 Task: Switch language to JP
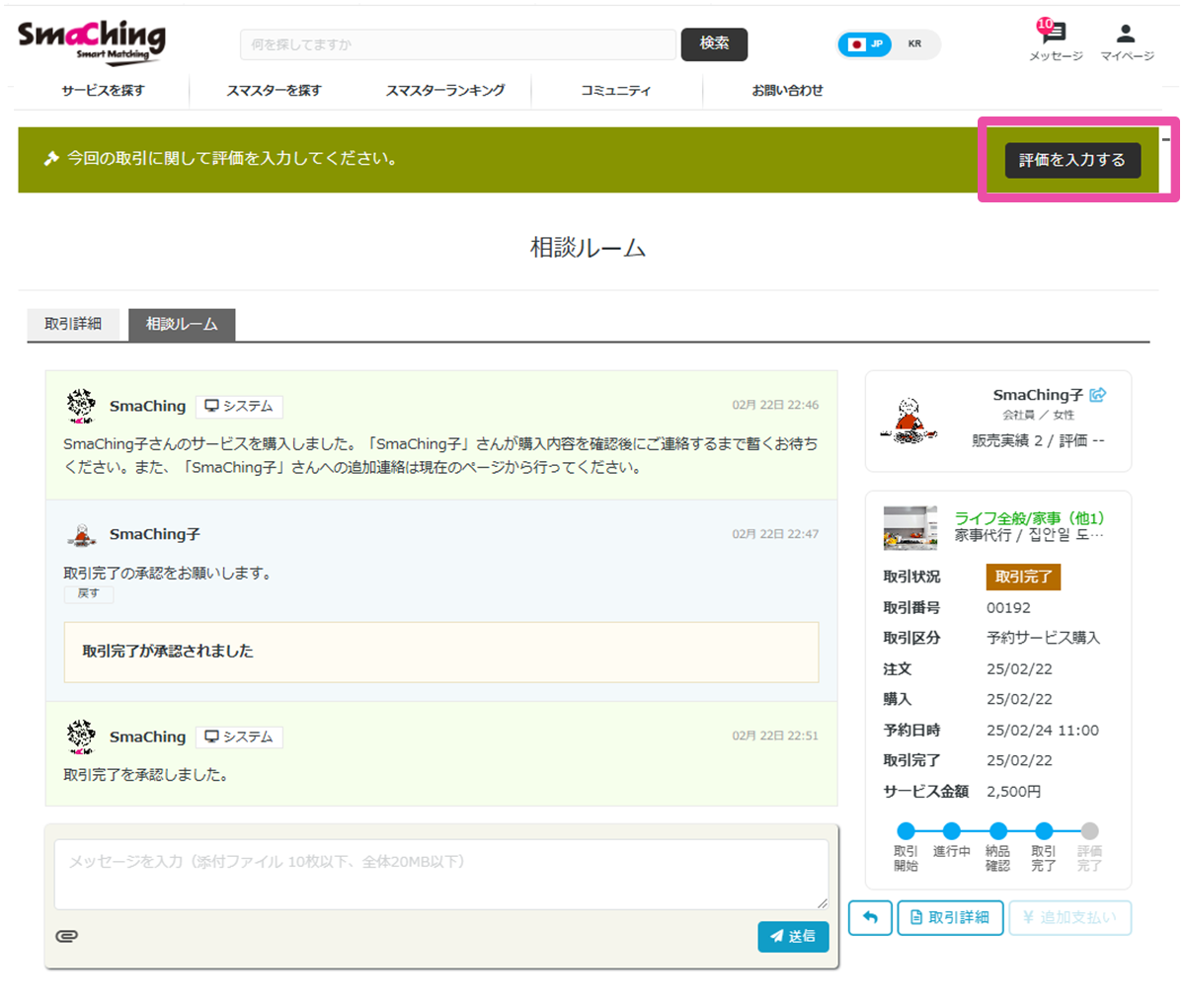tap(866, 44)
